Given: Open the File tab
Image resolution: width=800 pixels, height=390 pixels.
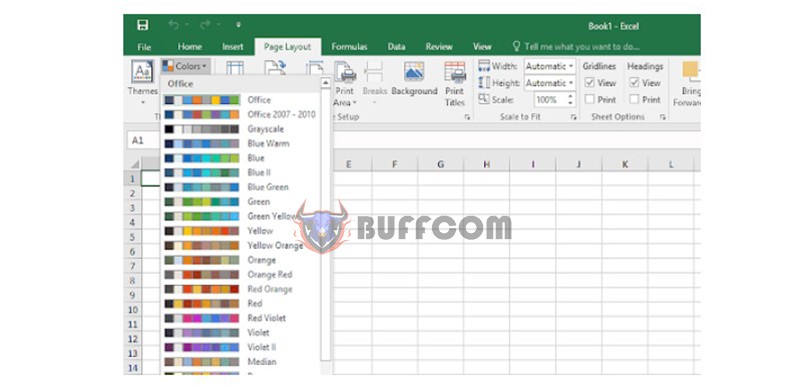Looking at the screenshot, I should [x=144, y=47].
